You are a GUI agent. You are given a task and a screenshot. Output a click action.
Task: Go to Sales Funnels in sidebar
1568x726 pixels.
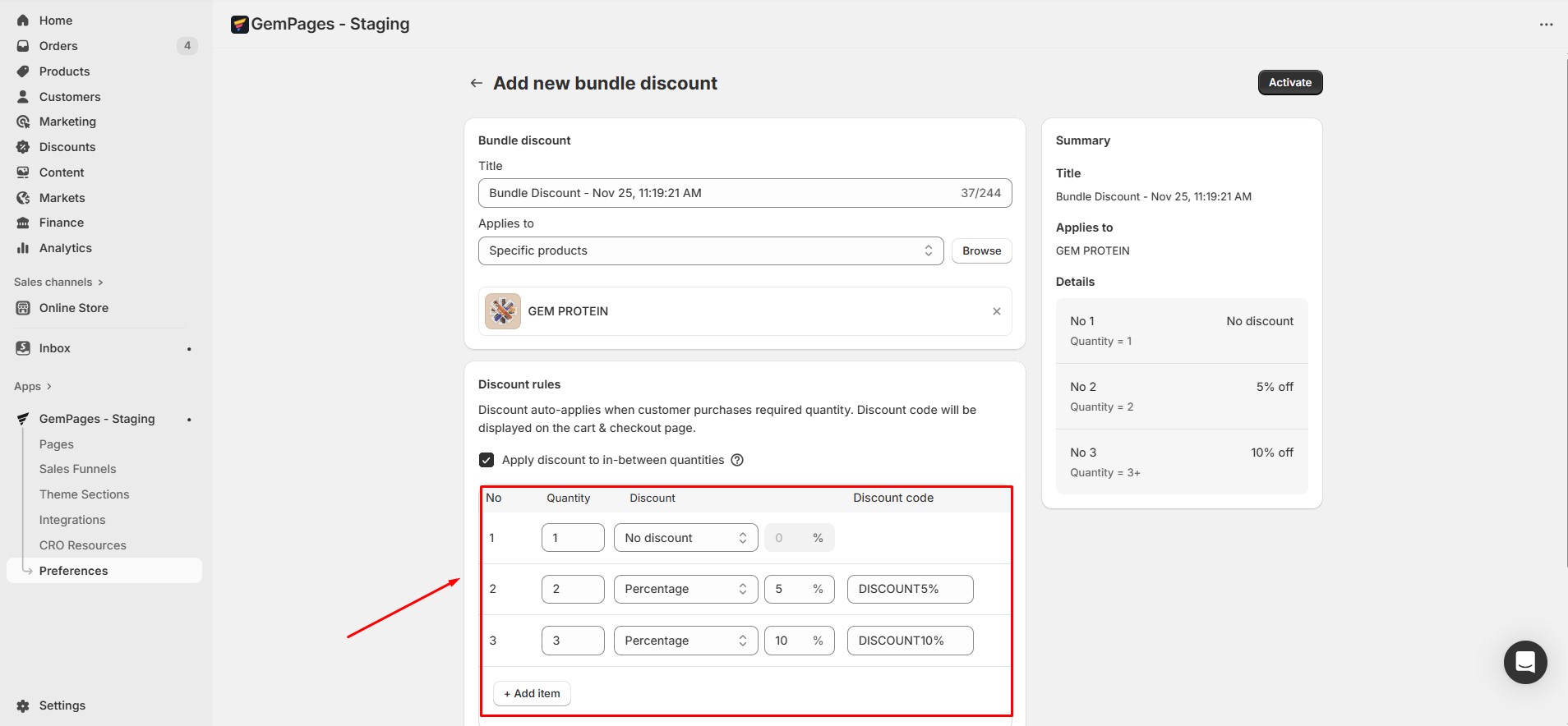click(77, 469)
